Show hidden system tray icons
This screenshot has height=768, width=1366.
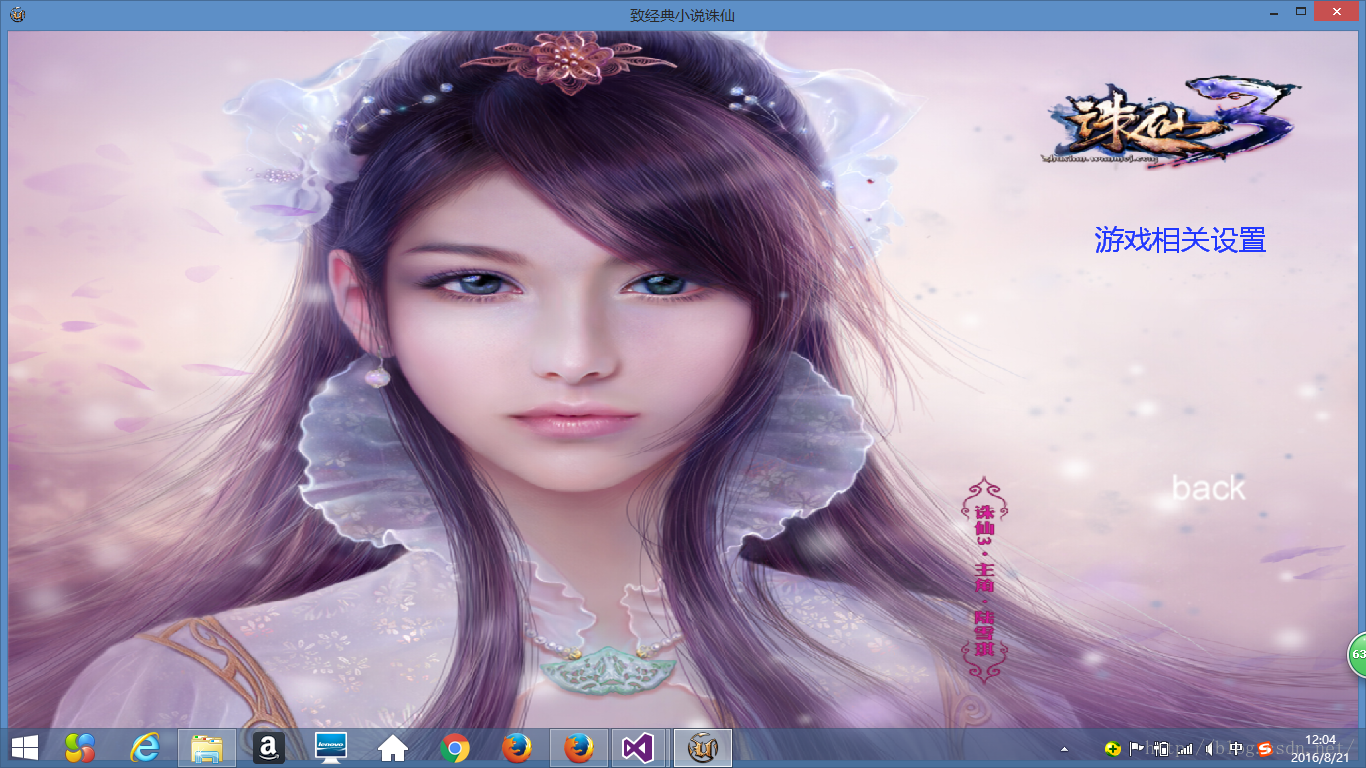pyautogui.click(x=1064, y=748)
